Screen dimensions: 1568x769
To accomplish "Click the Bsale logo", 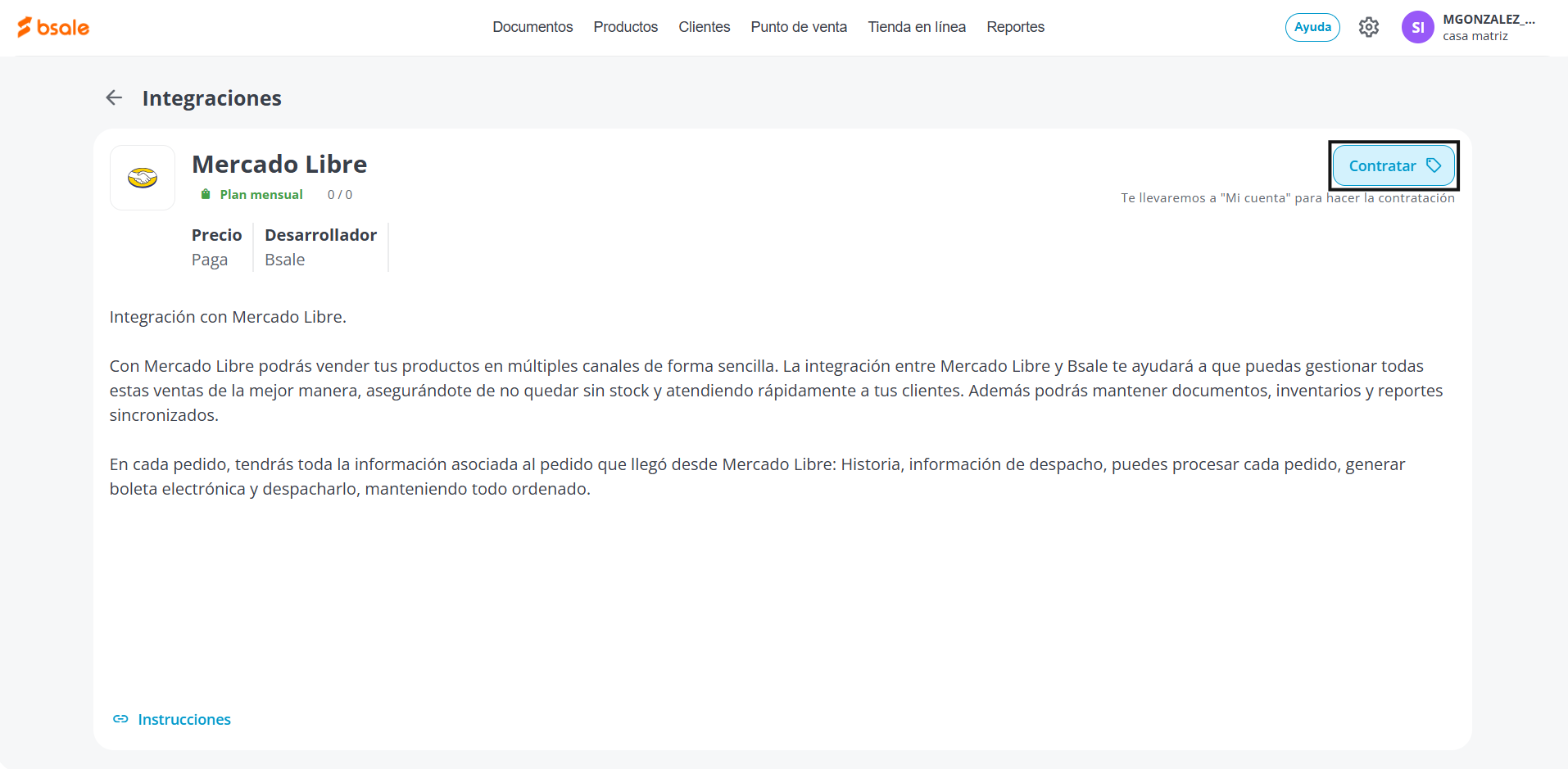I will click(x=53, y=27).
